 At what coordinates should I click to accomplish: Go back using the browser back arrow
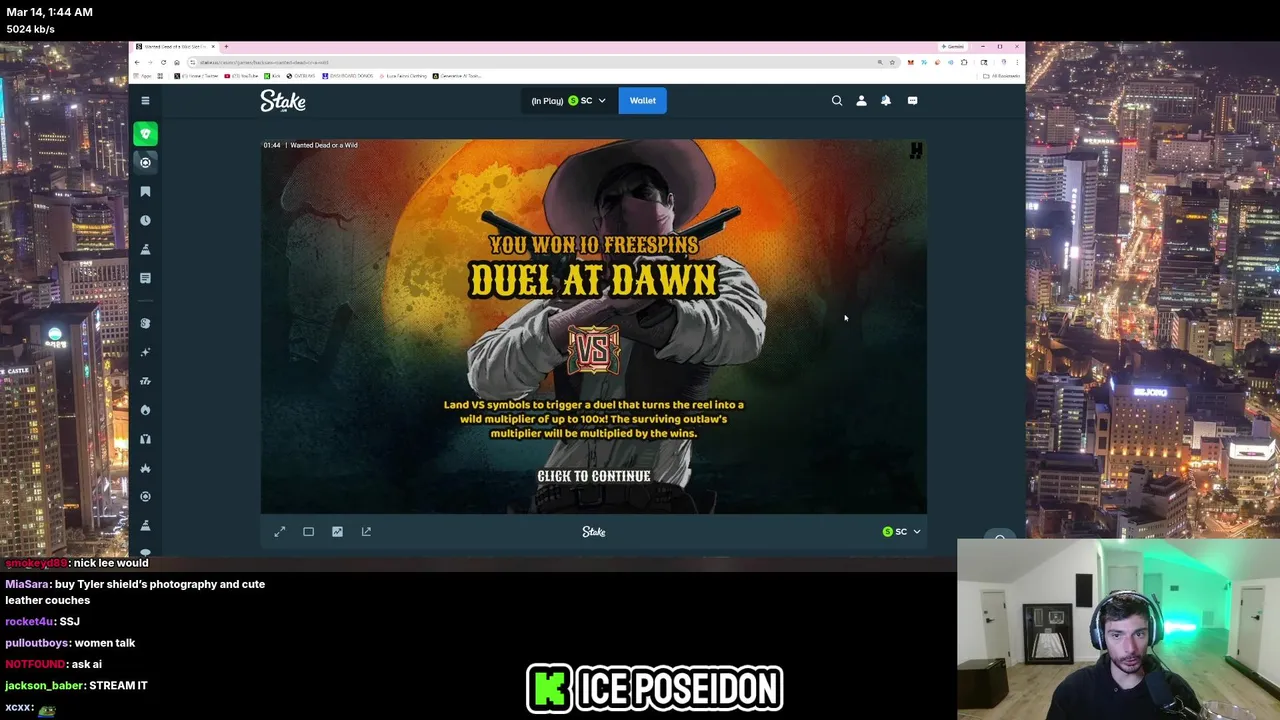click(137, 62)
